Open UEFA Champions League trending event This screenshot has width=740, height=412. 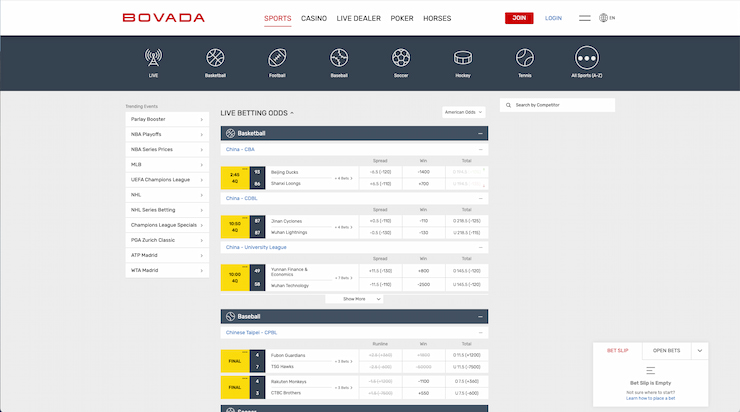[x=167, y=180]
